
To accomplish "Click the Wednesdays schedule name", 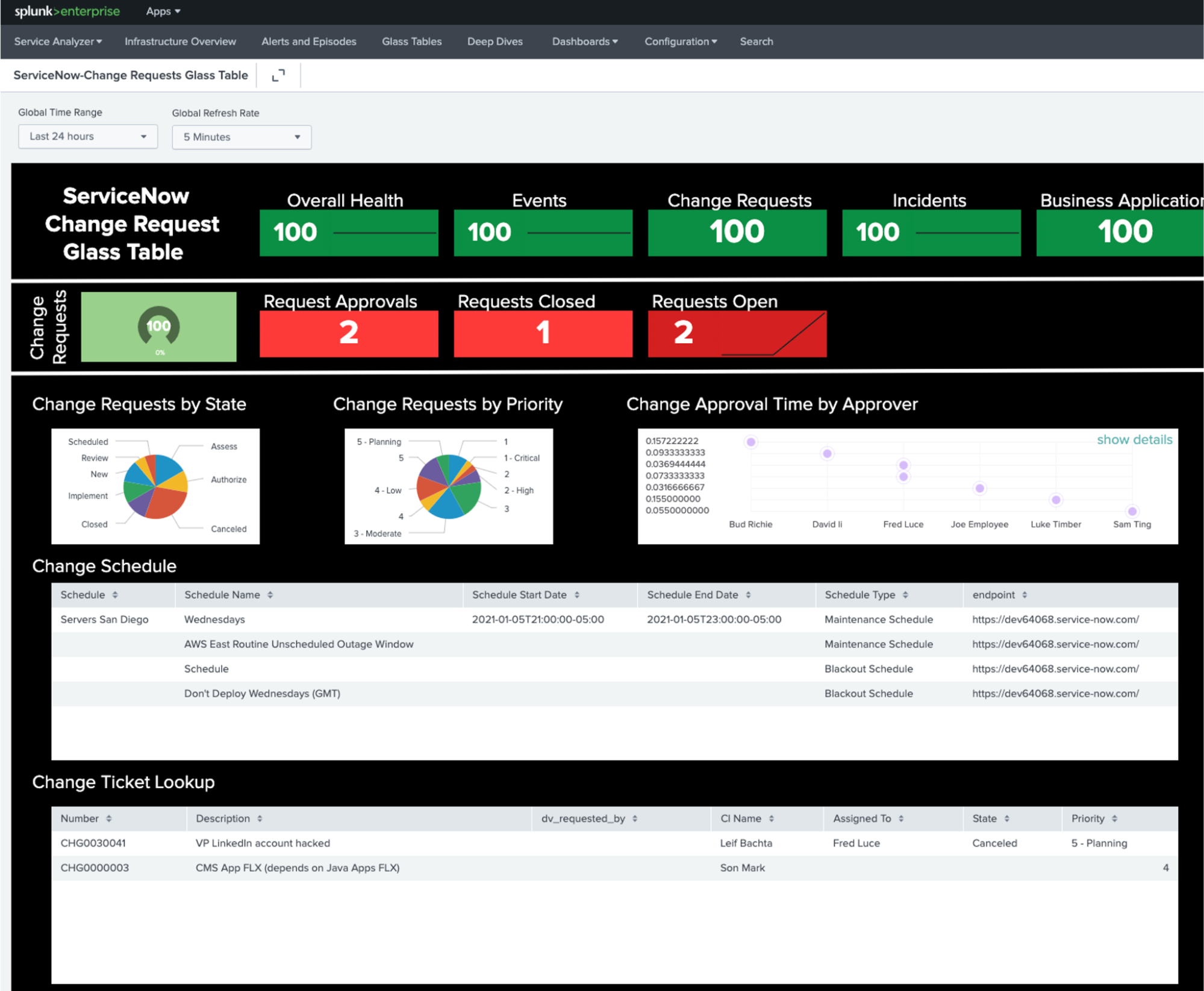I will 214,620.
